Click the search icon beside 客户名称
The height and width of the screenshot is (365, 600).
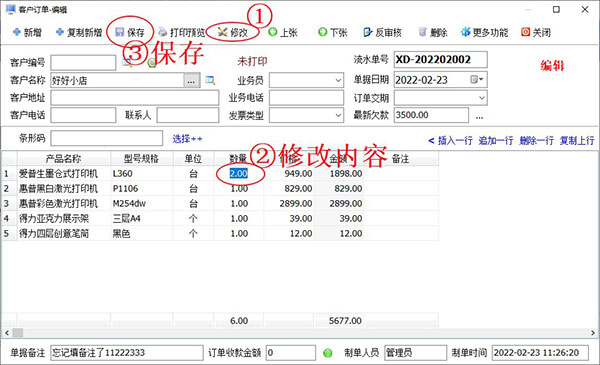[210, 80]
